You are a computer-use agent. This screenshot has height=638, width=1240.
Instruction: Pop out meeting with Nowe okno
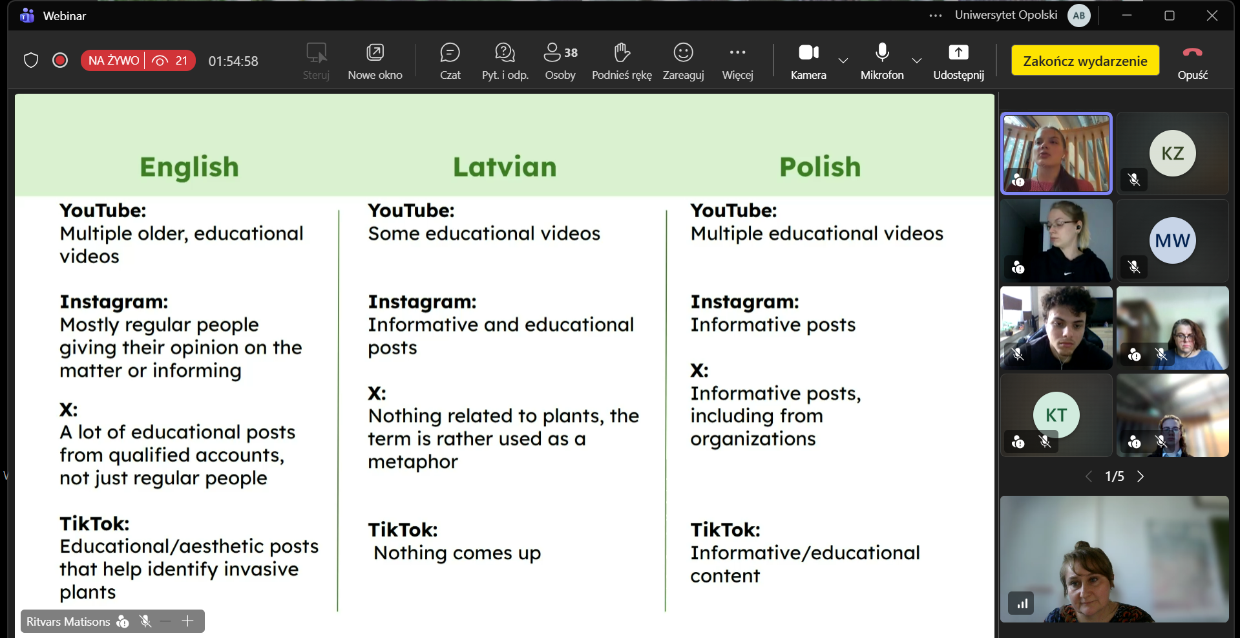pyautogui.click(x=375, y=61)
